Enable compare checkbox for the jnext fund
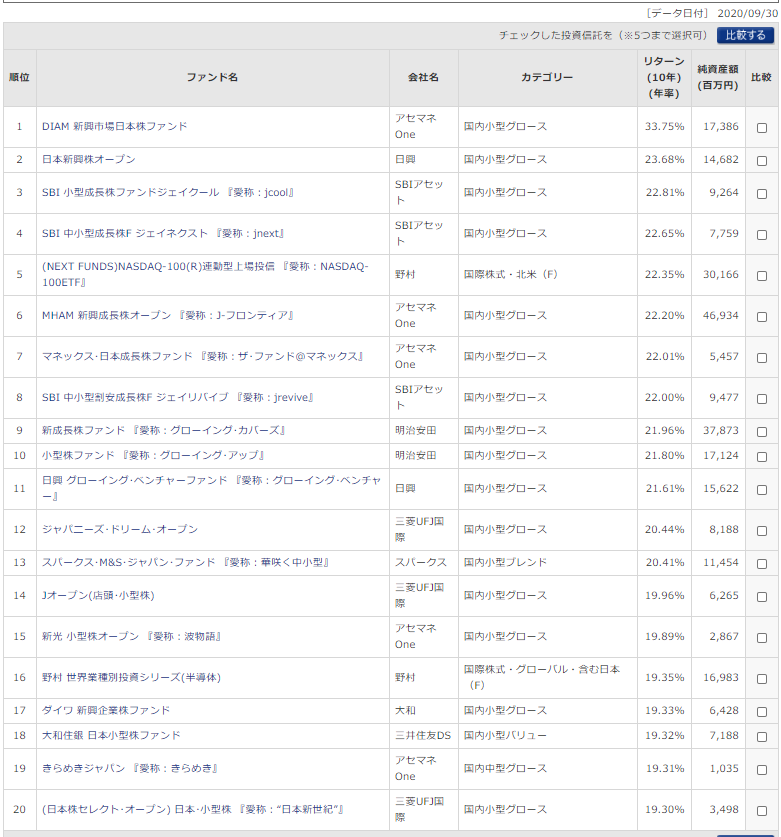 pos(762,235)
